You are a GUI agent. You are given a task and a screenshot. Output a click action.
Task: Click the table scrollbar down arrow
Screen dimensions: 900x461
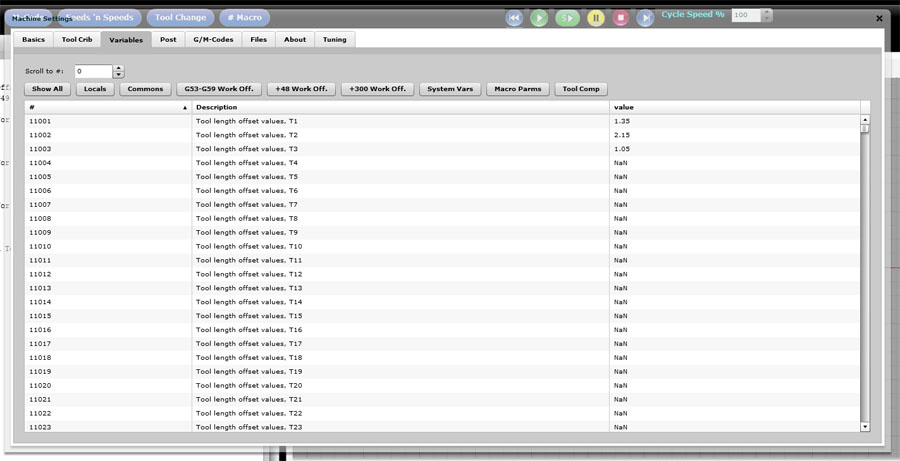[865, 427]
